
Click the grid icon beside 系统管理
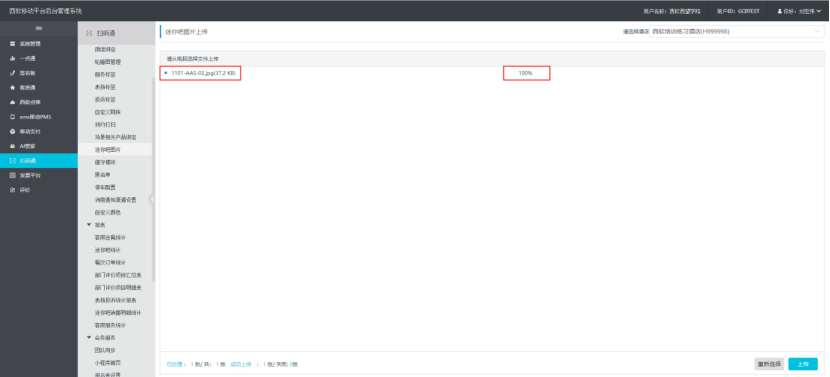point(12,44)
